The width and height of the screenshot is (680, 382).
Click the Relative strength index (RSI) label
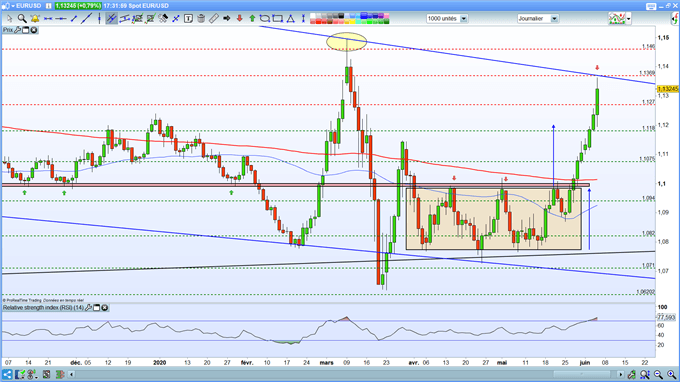tap(43, 307)
